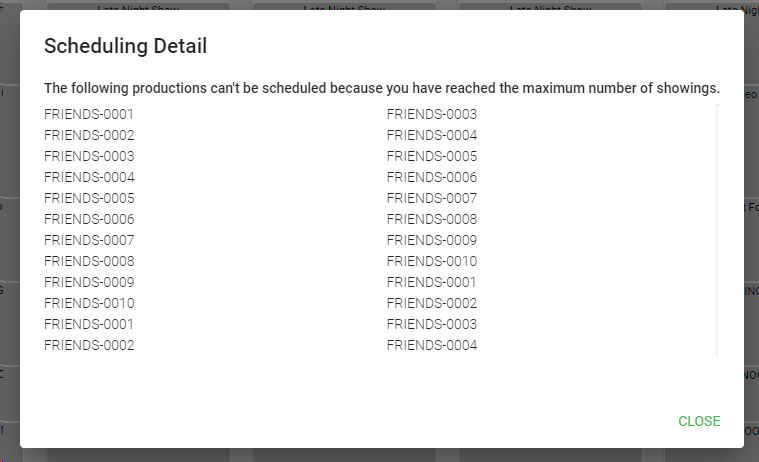
Task: Pick FRIENDS-0007 in the right column
Action: pyautogui.click(x=432, y=198)
